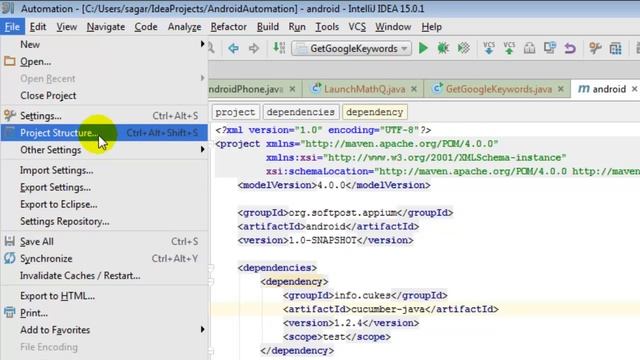Click the Show History toolbar icon
The width and height of the screenshot is (640, 360).
click(x=529, y=48)
